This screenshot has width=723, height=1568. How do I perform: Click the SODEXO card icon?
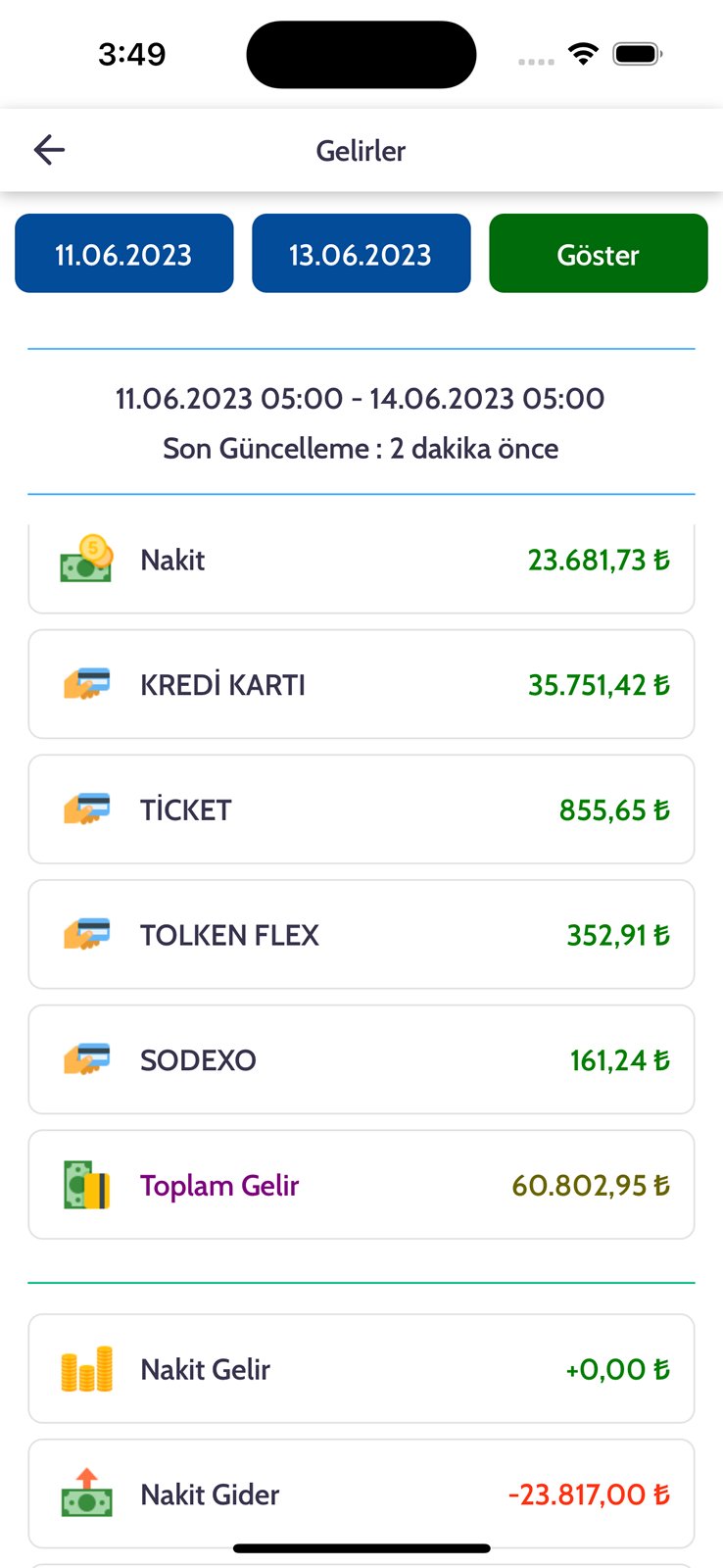(86, 1059)
